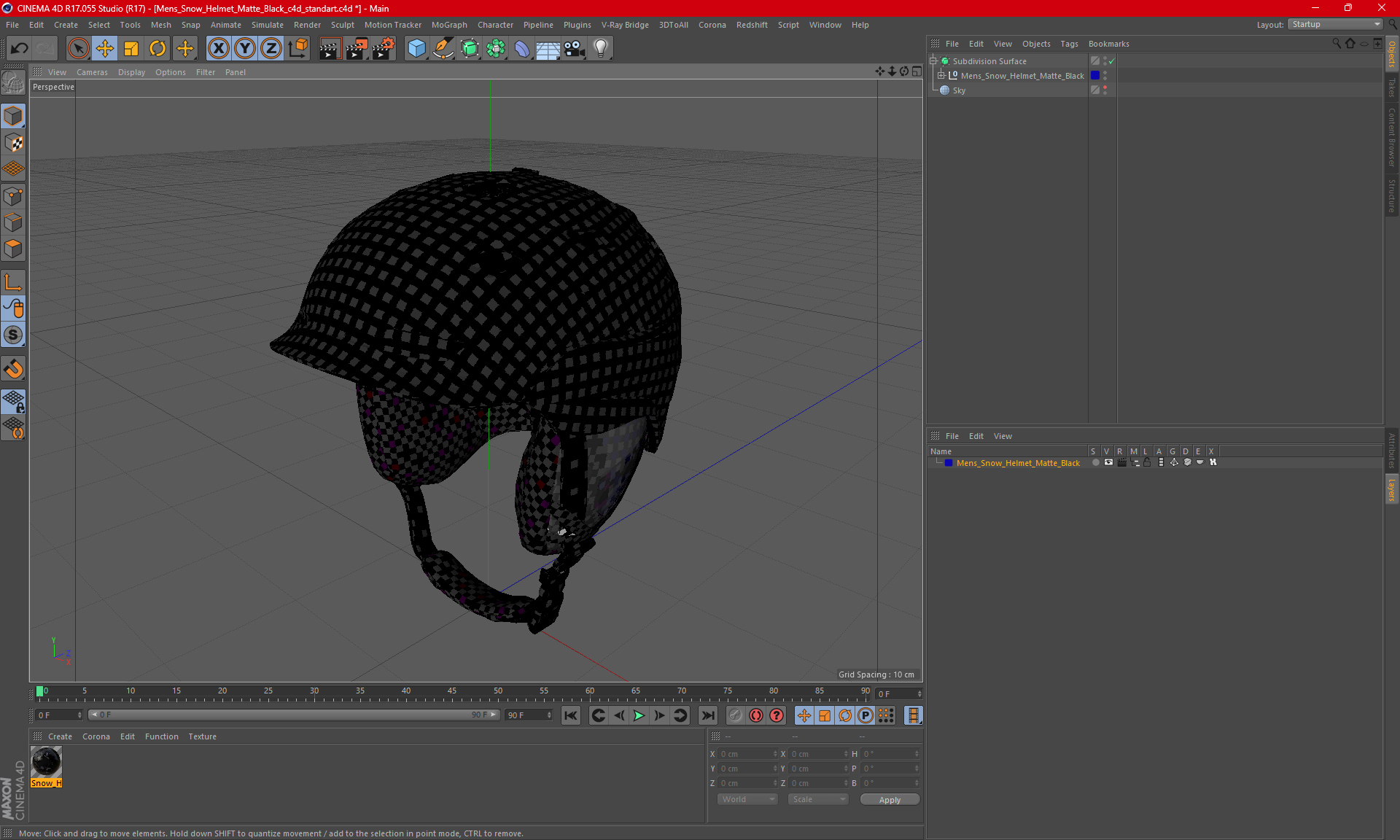Toggle layer visibility in viewport

(1108, 462)
